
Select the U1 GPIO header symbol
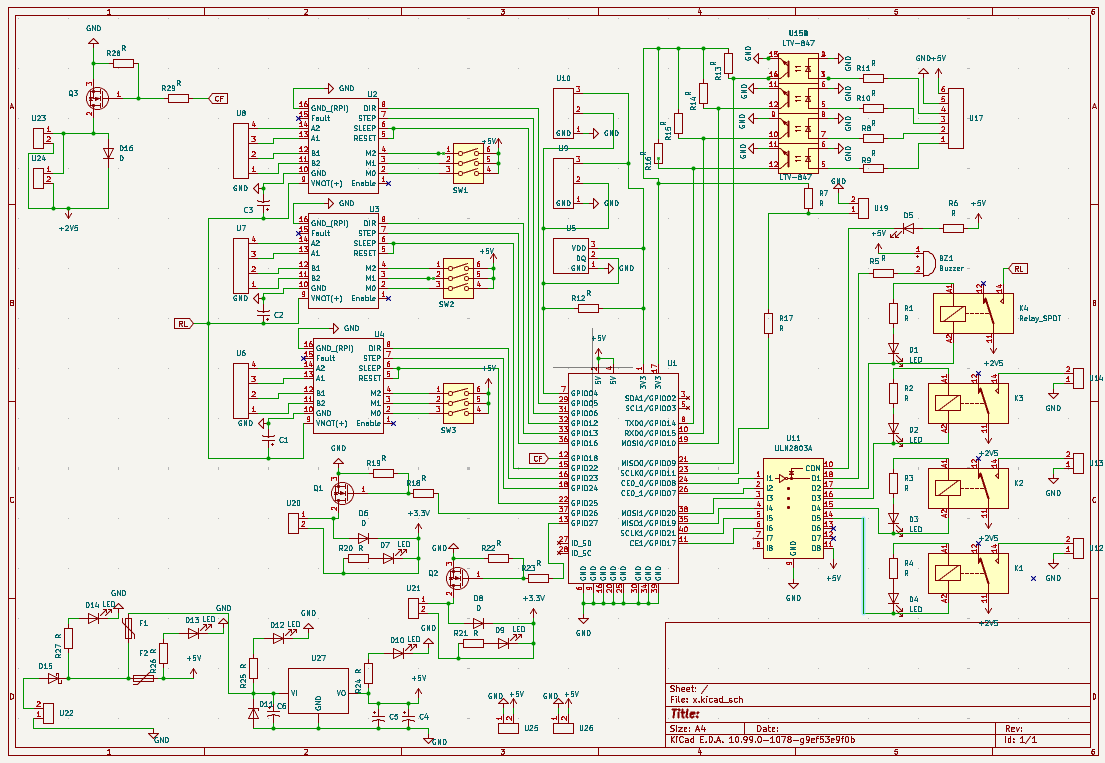pos(624,478)
